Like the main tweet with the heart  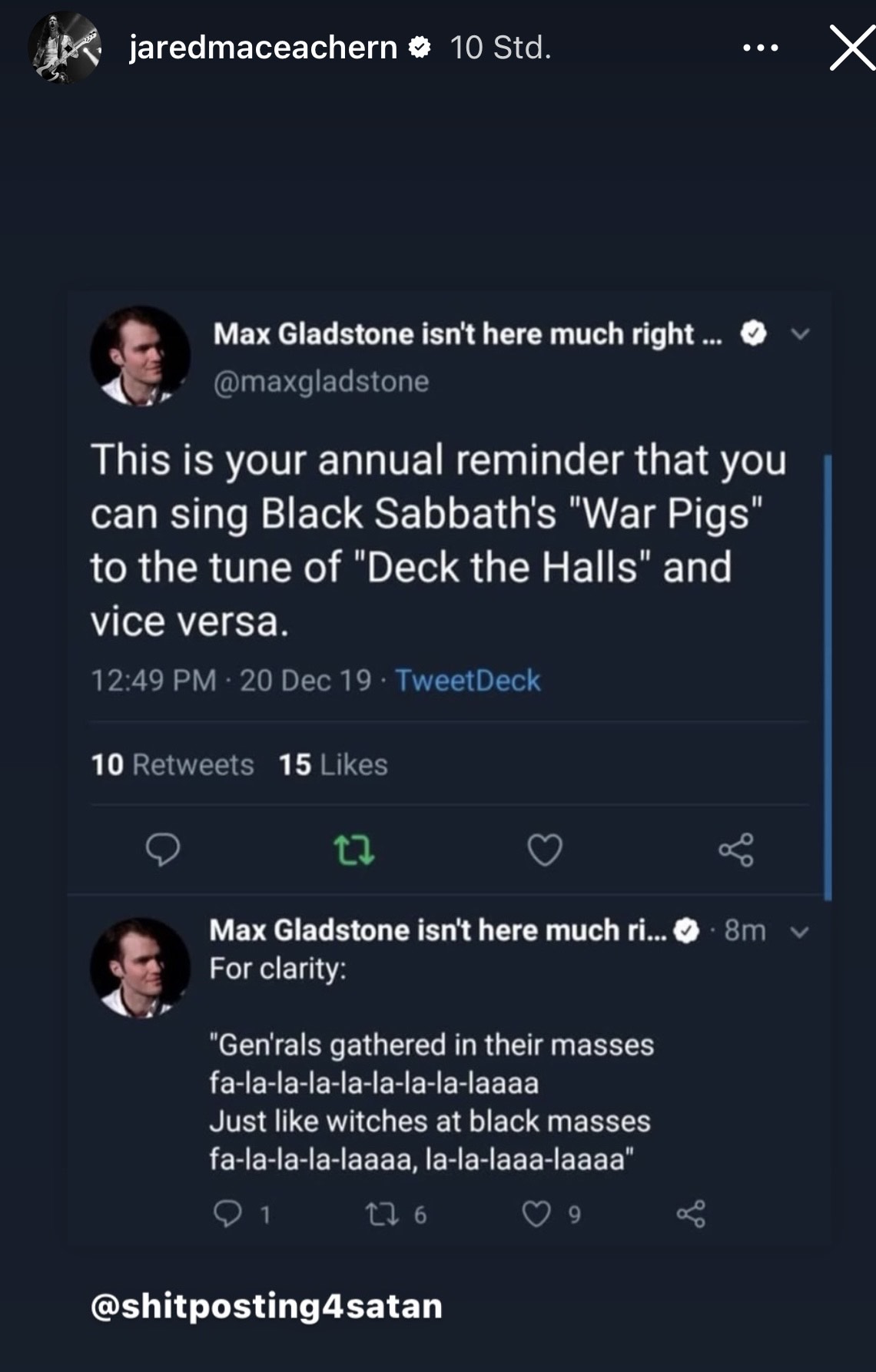pyautogui.click(x=545, y=850)
